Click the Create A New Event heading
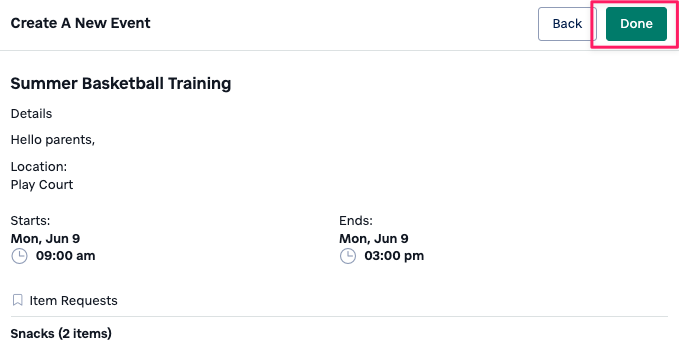The height and width of the screenshot is (360, 679). [80, 23]
